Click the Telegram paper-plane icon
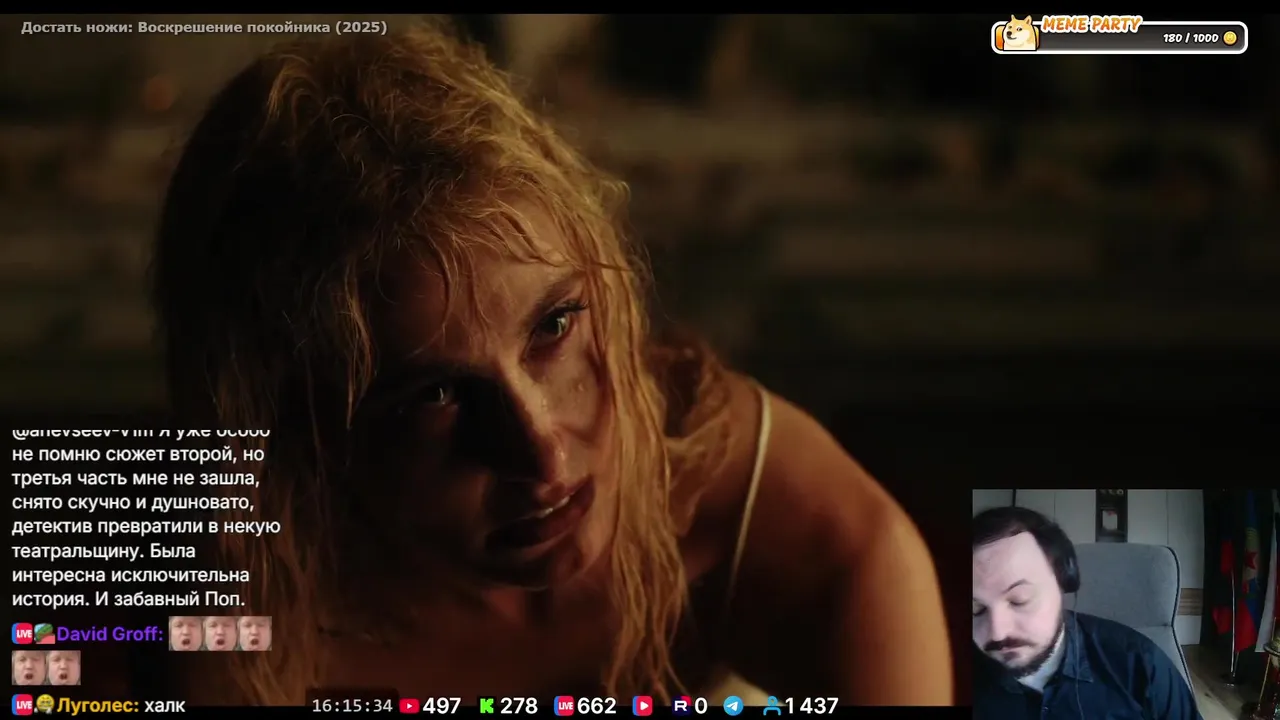 (733, 706)
